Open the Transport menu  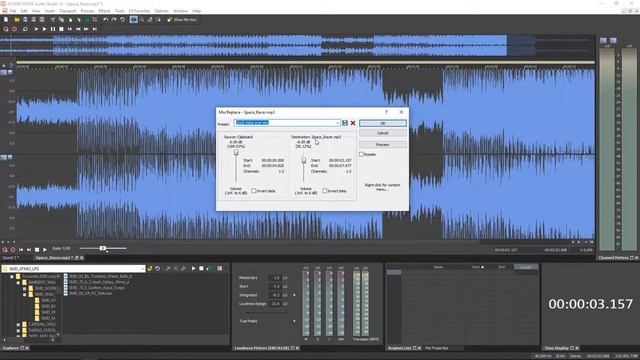(68, 11)
